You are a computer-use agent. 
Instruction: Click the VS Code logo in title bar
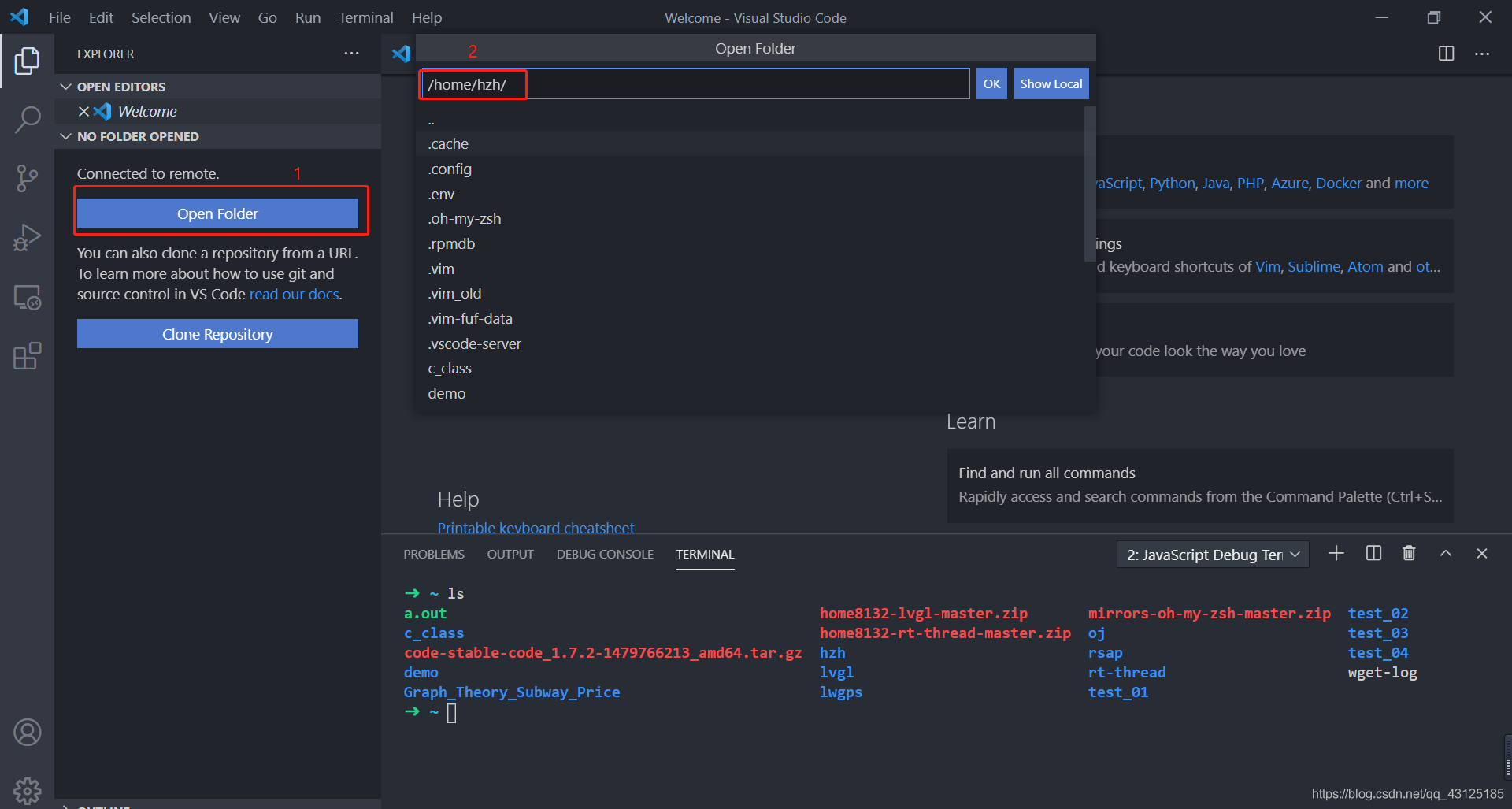pyautogui.click(x=19, y=17)
